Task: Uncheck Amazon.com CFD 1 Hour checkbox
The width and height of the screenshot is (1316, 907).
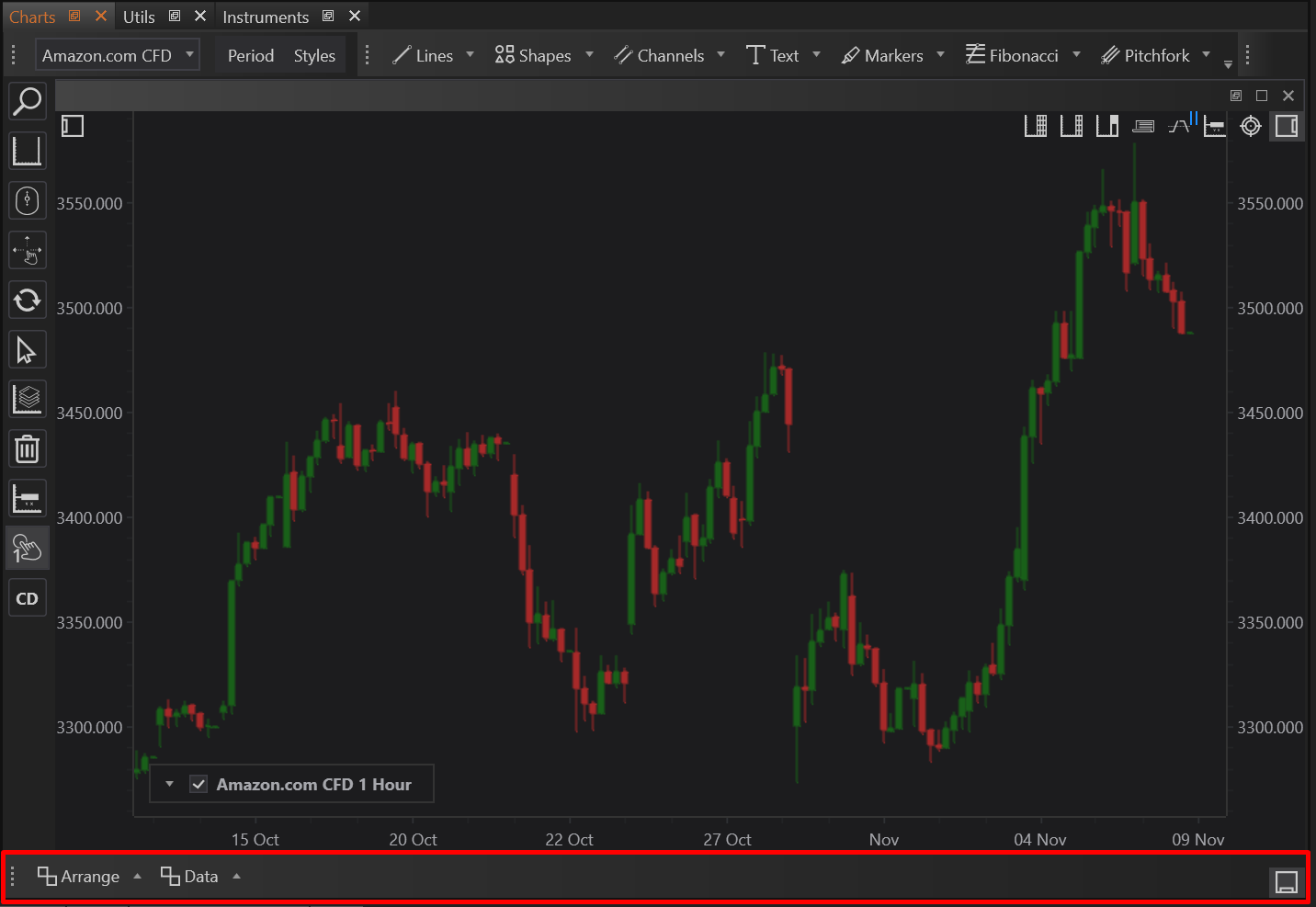Action: (199, 784)
